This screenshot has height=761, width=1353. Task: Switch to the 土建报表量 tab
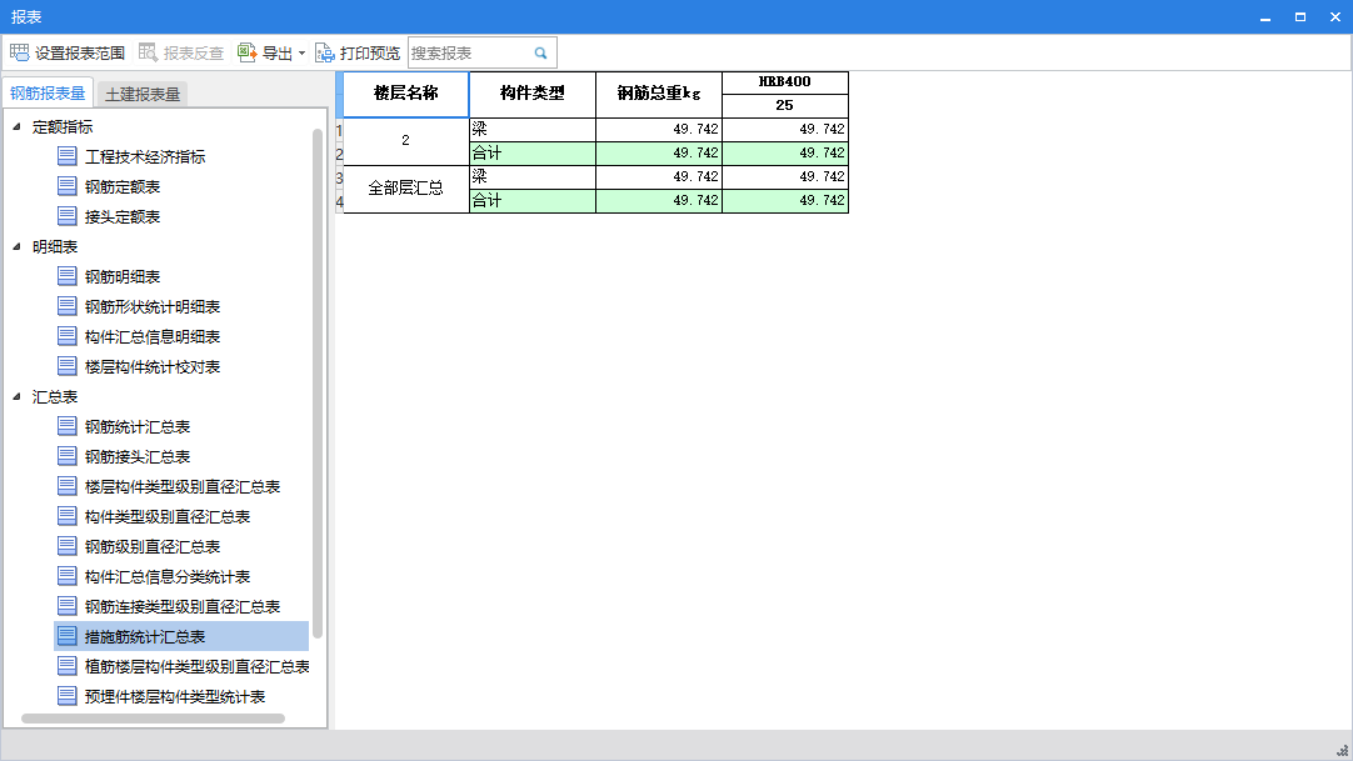tap(143, 94)
